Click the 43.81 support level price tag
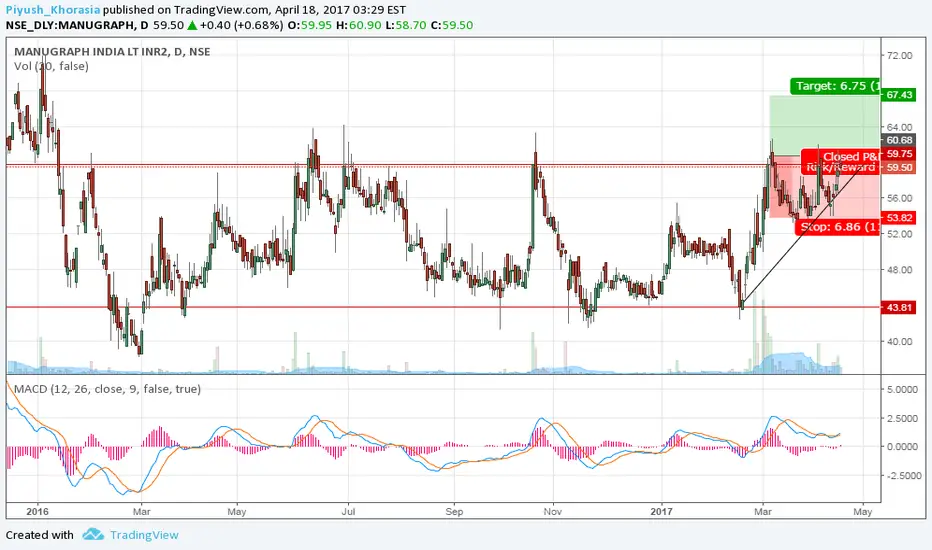Viewport: 932px width, 550px height. [x=899, y=307]
